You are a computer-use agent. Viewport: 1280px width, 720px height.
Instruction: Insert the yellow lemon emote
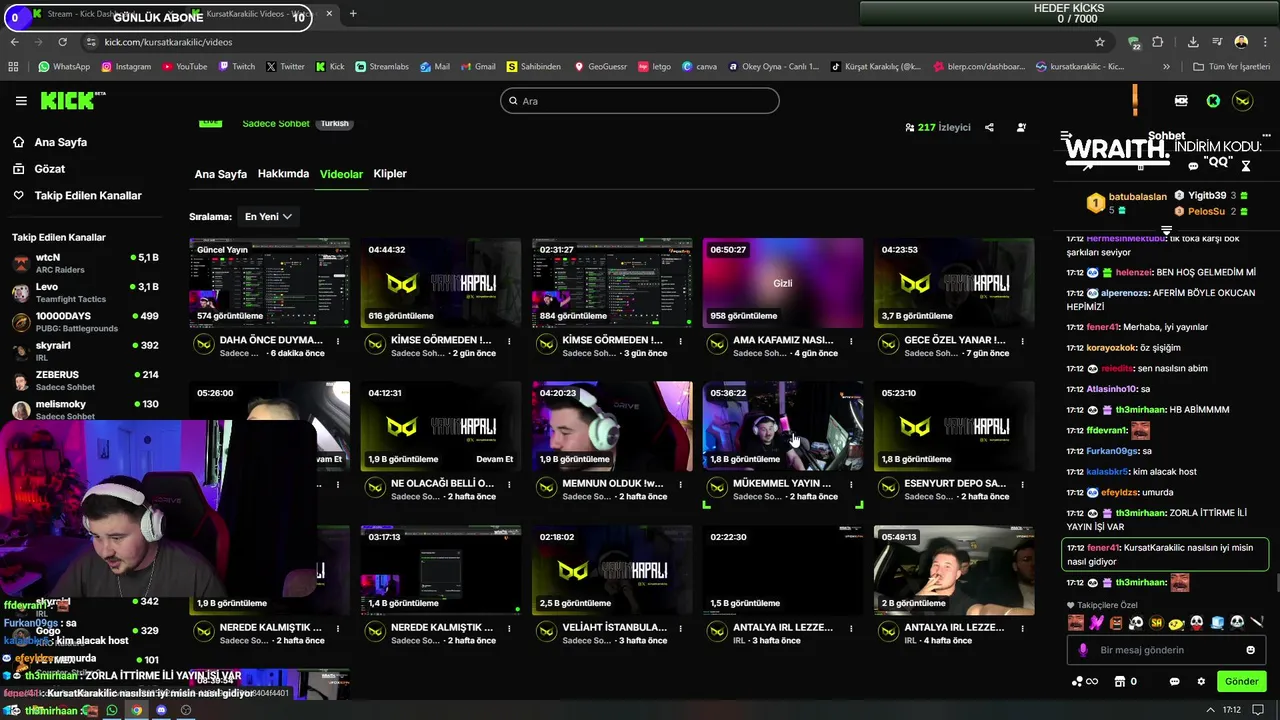(x=1176, y=623)
